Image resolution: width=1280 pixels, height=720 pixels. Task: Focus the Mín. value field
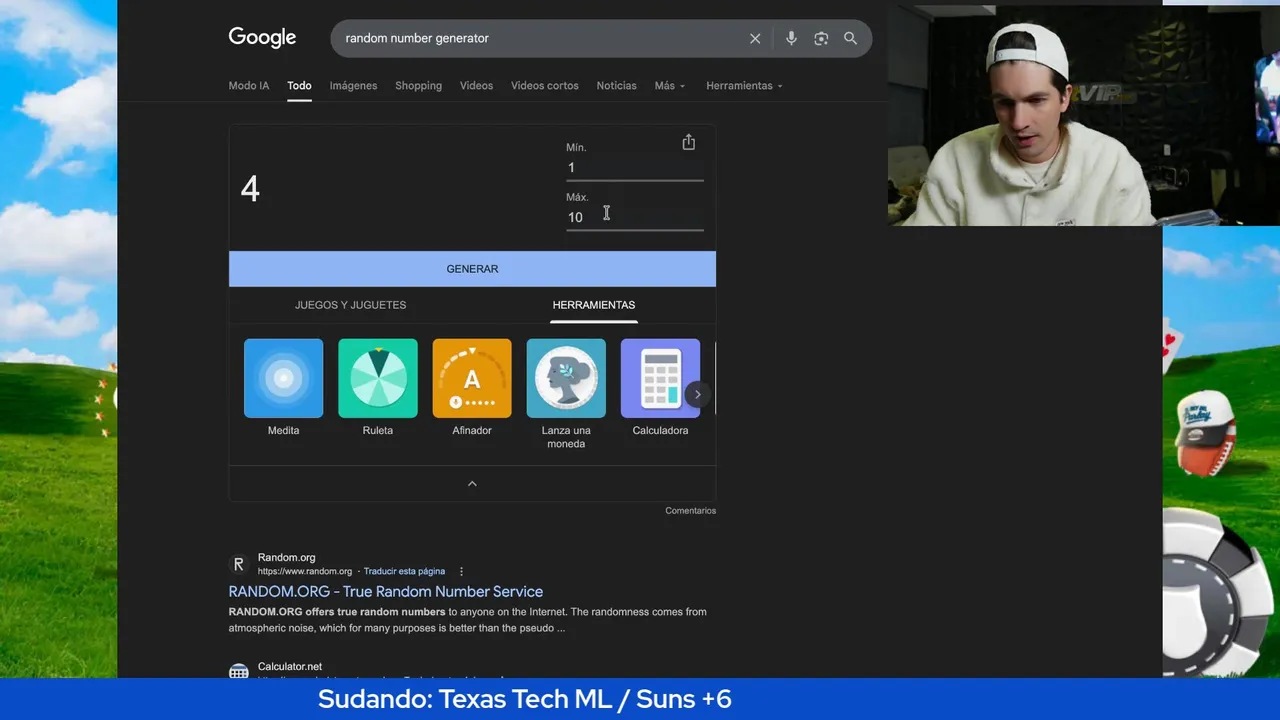634,168
